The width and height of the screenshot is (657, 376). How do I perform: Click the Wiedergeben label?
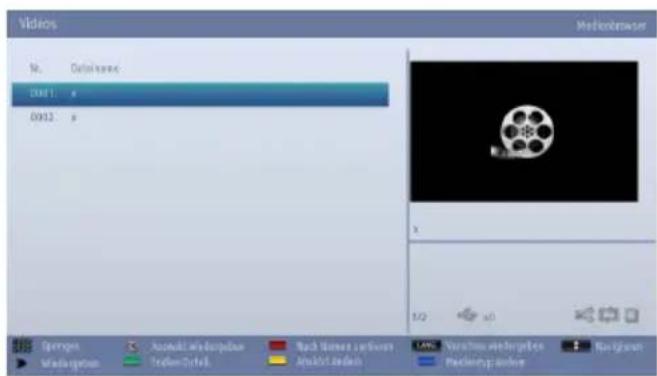click(70, 363)
